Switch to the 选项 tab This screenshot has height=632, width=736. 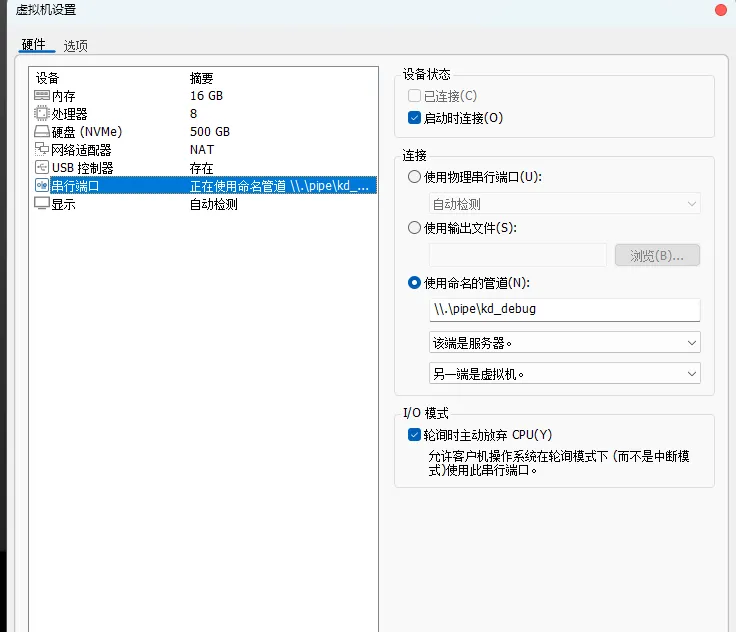(x=76, y=46)
